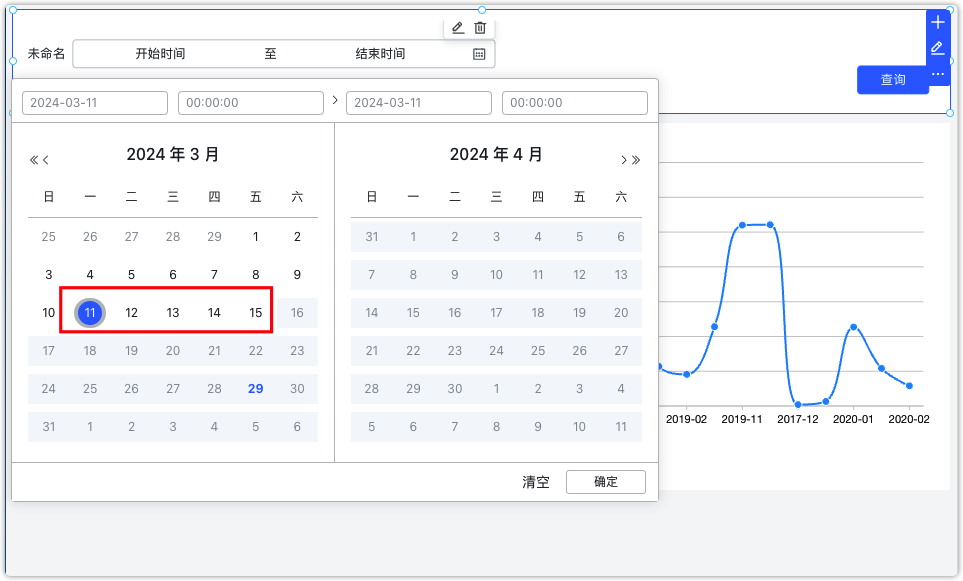
Task: Go to previous year with double-left arrow
Action: 34,160
